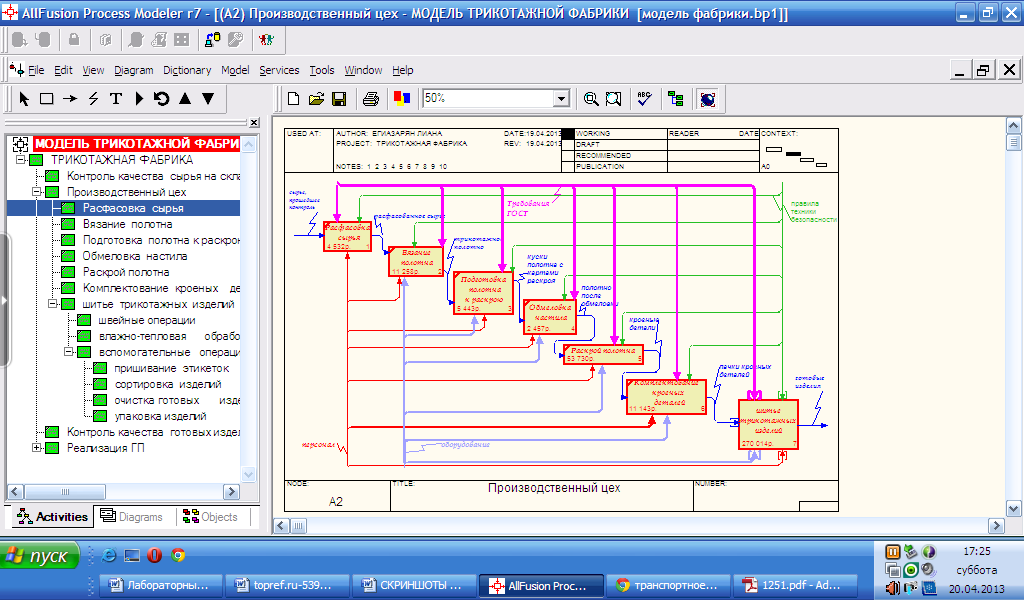Screen dimensions: 1024x600
Task: Click the шитье трикотажных изделий box in diagram
Action: click(768, 423)
